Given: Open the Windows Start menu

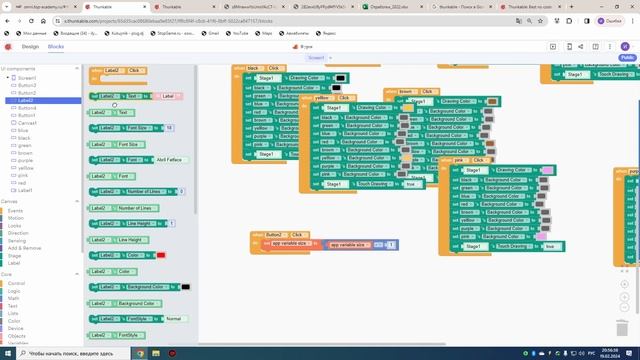Looking at the screenshot, I should click(8, 353).
